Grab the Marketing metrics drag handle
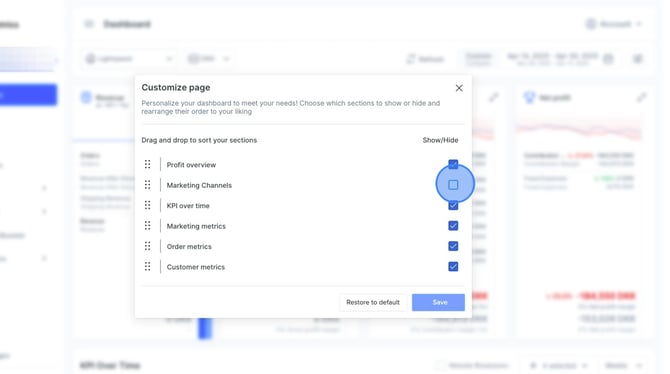670x374 pixels. (x=147, y=226)
